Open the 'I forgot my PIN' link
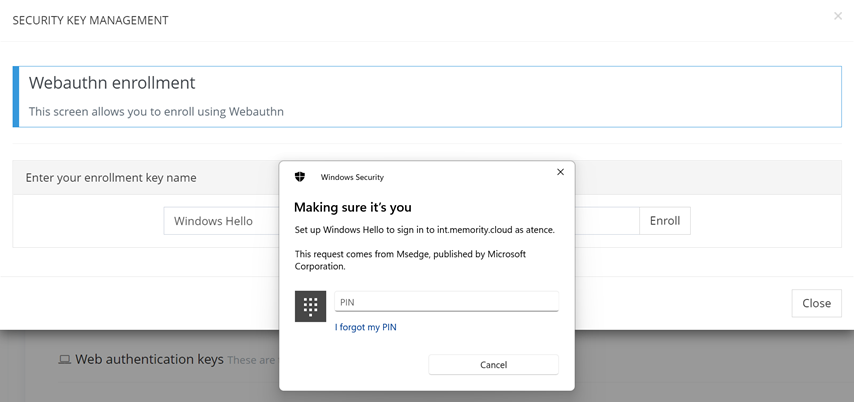Viewport: 854px width, 402px height. click(x=366, y=327)
